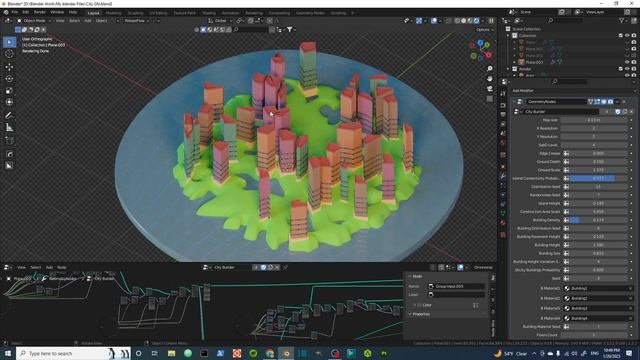The height and width of the screenshot is (360, 640).
Task: Select the Move tool
Action: coord(9,67)
